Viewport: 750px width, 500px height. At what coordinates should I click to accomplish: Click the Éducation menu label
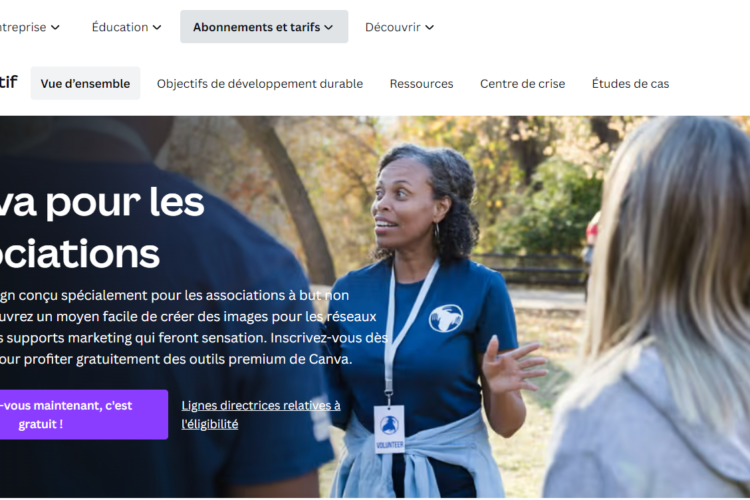click(x=120, y=27)
